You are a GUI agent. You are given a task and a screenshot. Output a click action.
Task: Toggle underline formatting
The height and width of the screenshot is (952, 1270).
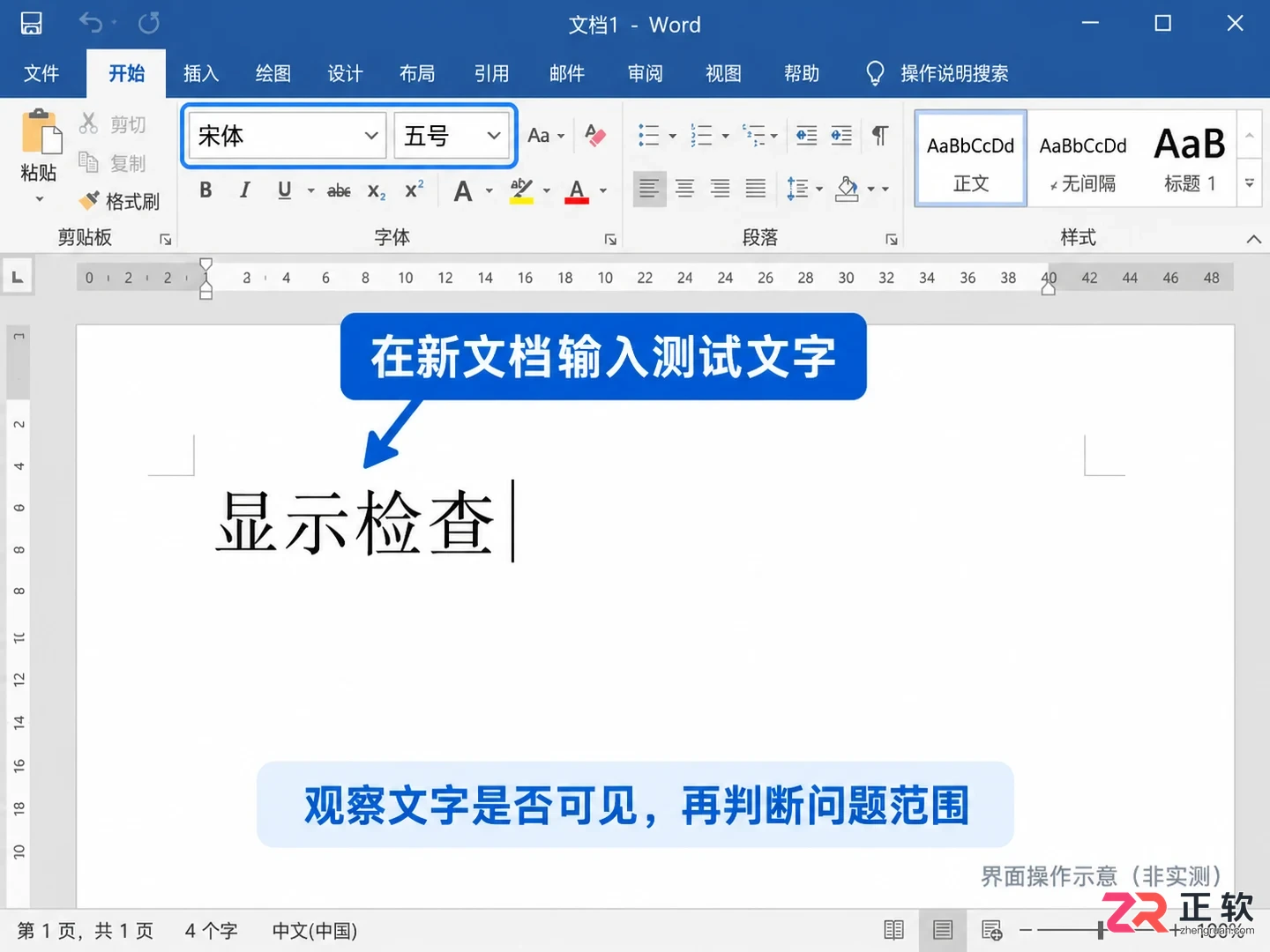click(x=284, y=190)
